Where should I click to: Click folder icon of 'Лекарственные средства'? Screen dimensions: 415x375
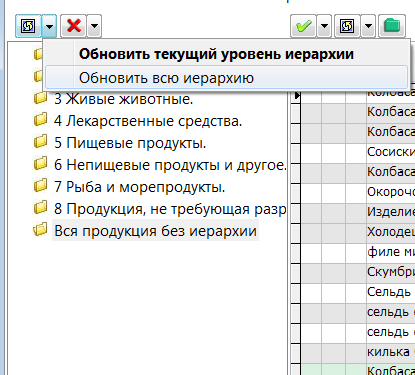tap(40, 120)
